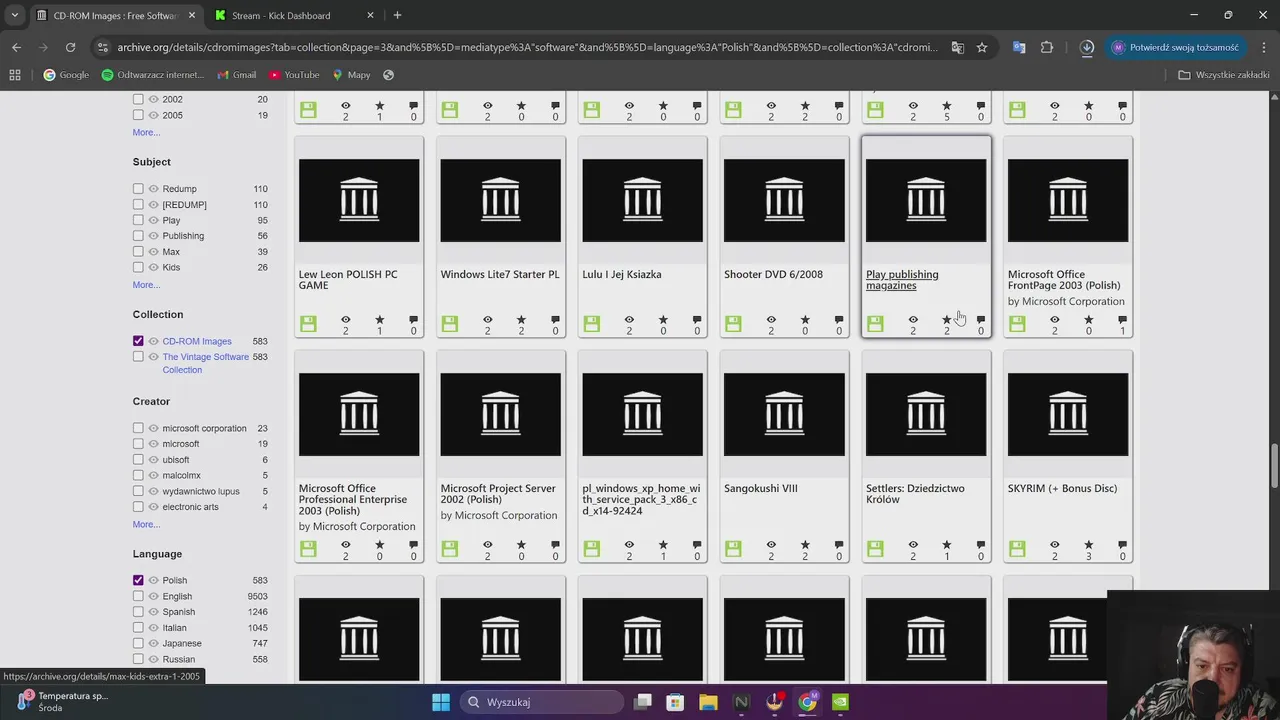Image resolution: width=1280 pixels, height=720 pixels.
Task: Click reviews icon on Microsoft Office FrontPage card
Action: tap(1122, 319)
